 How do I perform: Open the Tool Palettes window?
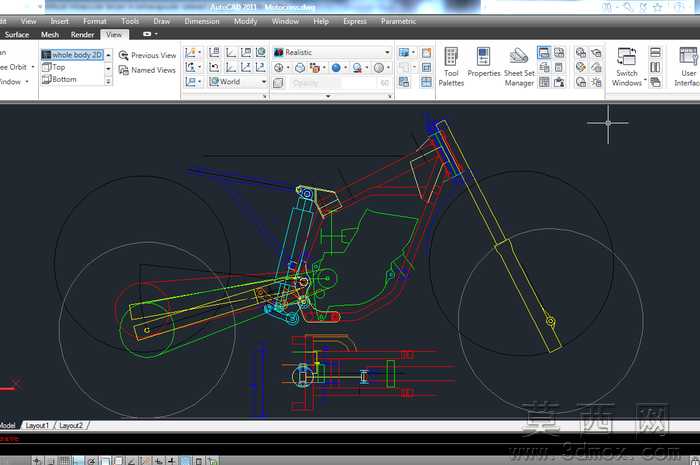pyautogui.click(x=451, y=67)
